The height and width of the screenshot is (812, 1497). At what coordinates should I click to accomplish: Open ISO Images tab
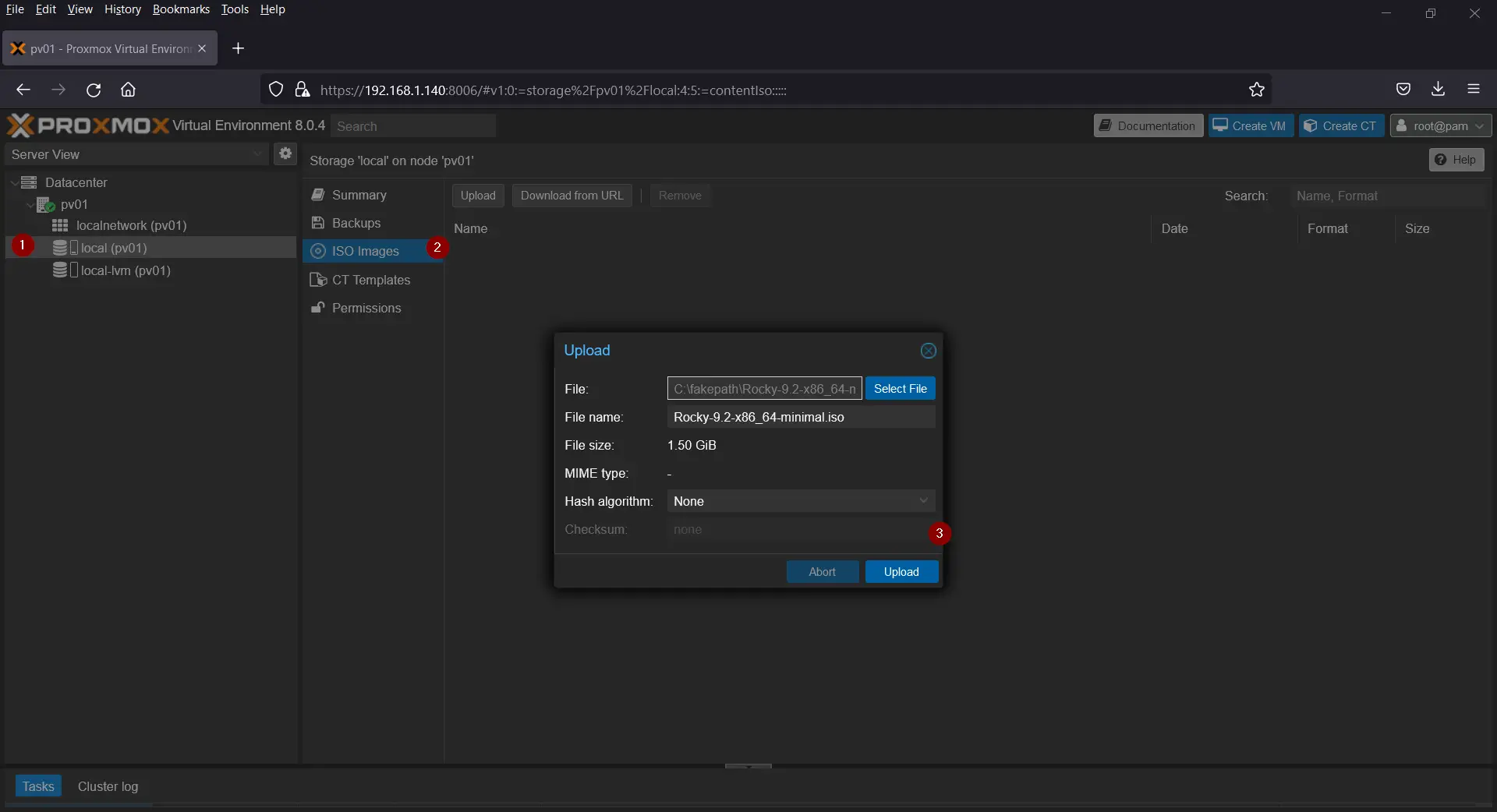tap(373, 251)
